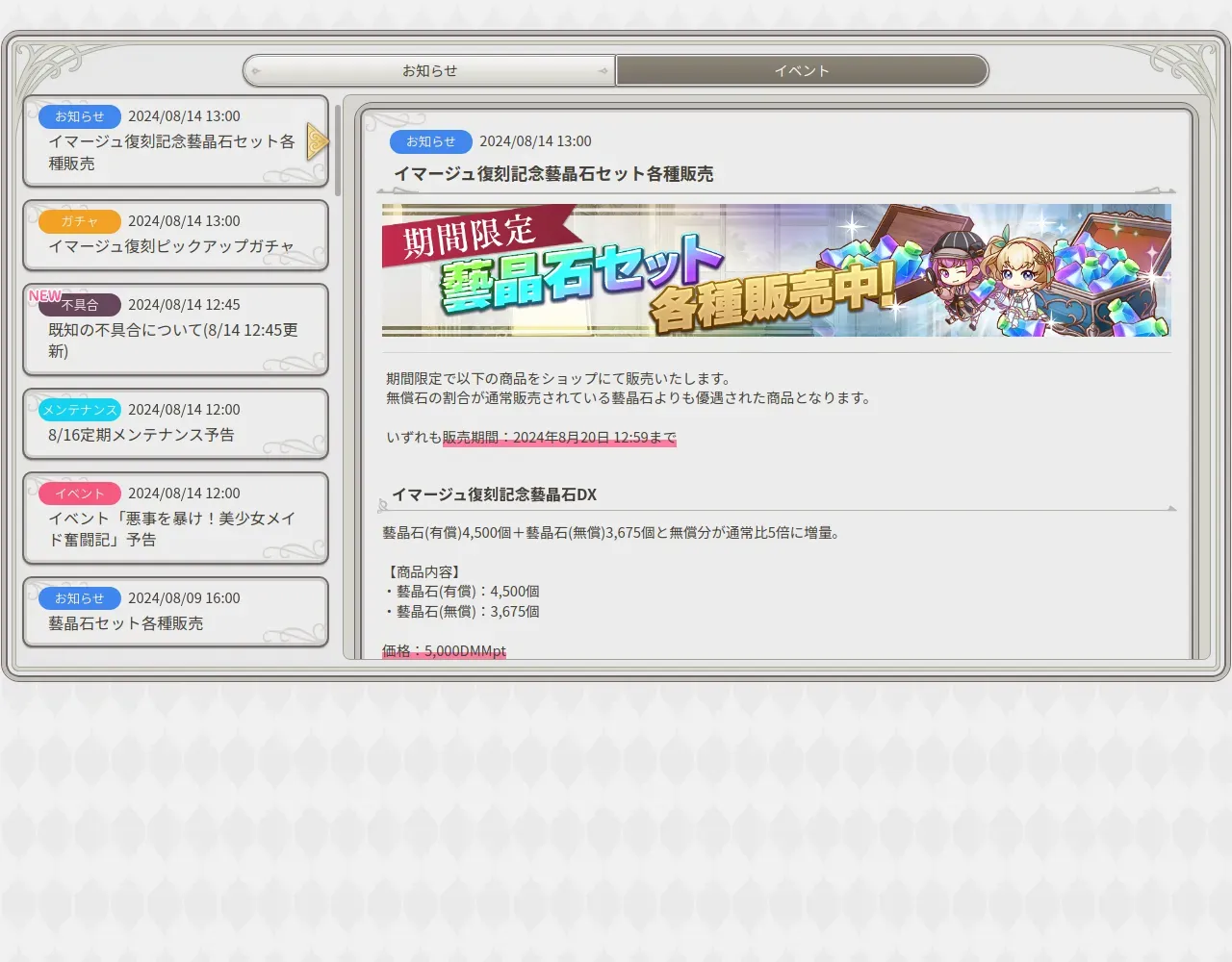Click the blue お知らせ badge in the first list item

tap(80, 116)
